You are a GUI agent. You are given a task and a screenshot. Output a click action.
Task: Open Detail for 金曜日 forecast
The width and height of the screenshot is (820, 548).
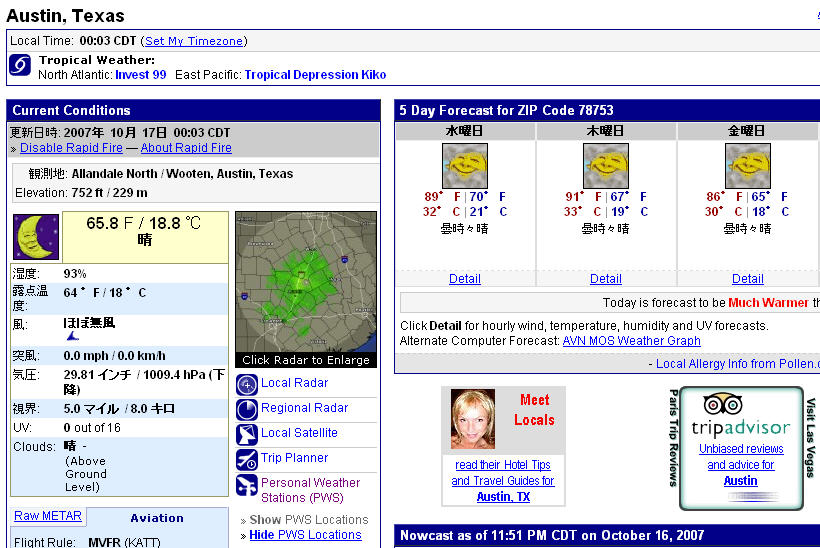coord(748,279)
